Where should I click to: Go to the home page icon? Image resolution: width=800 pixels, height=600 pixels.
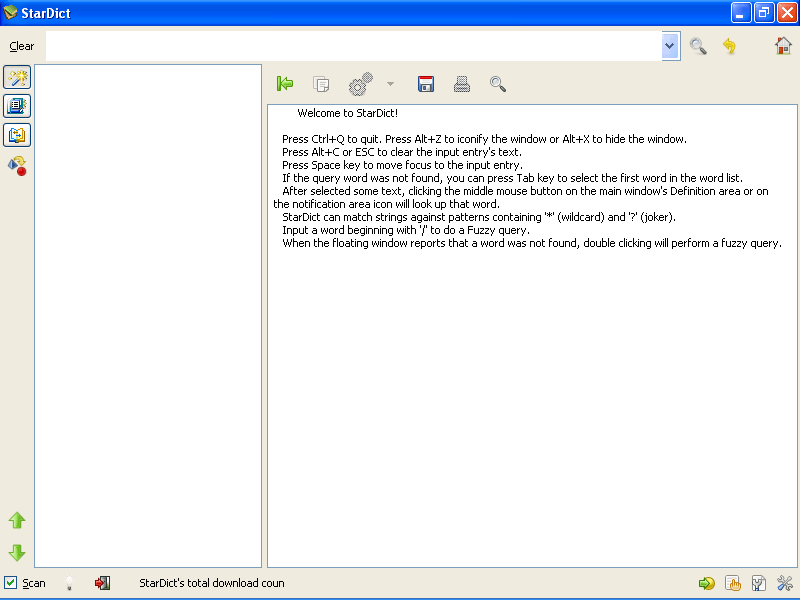[783, 46]
